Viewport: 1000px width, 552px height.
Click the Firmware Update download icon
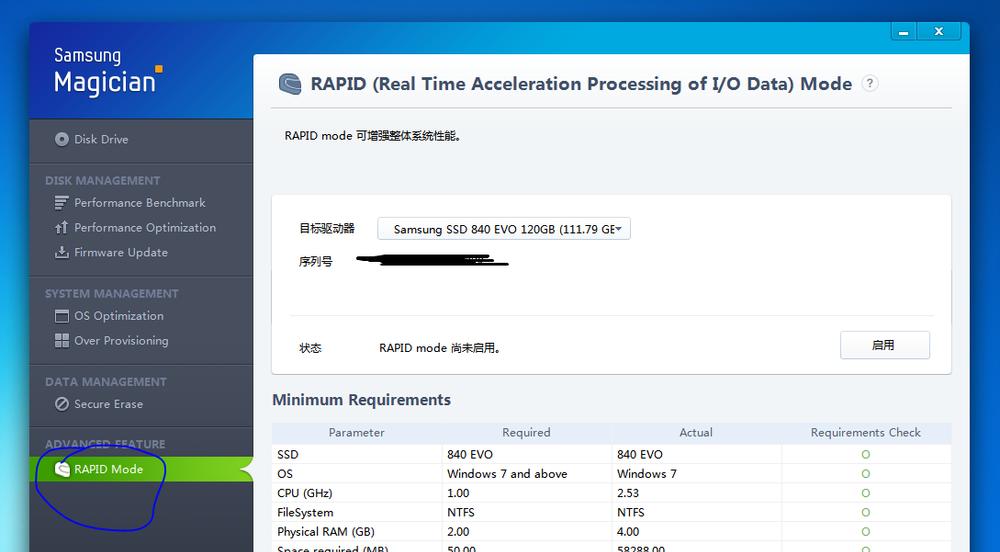click(61, 252)
